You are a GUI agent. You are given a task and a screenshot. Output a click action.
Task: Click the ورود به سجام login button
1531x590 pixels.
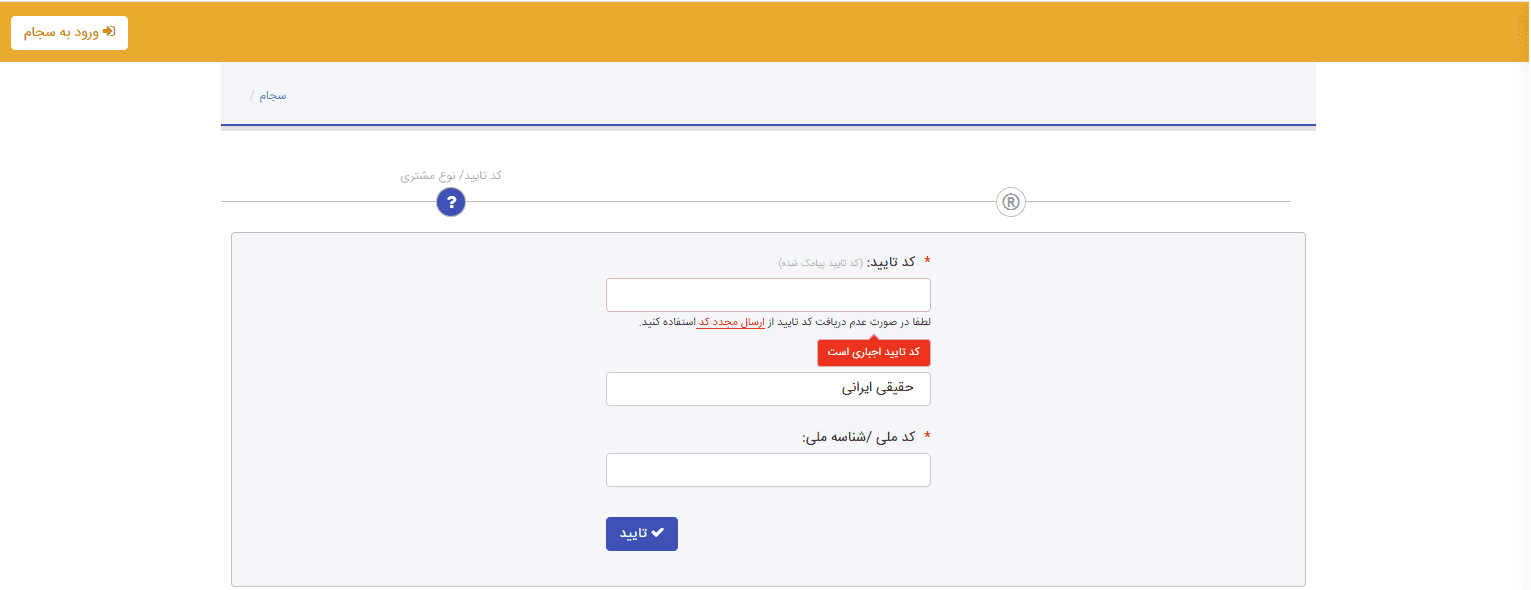pos(69,32)
